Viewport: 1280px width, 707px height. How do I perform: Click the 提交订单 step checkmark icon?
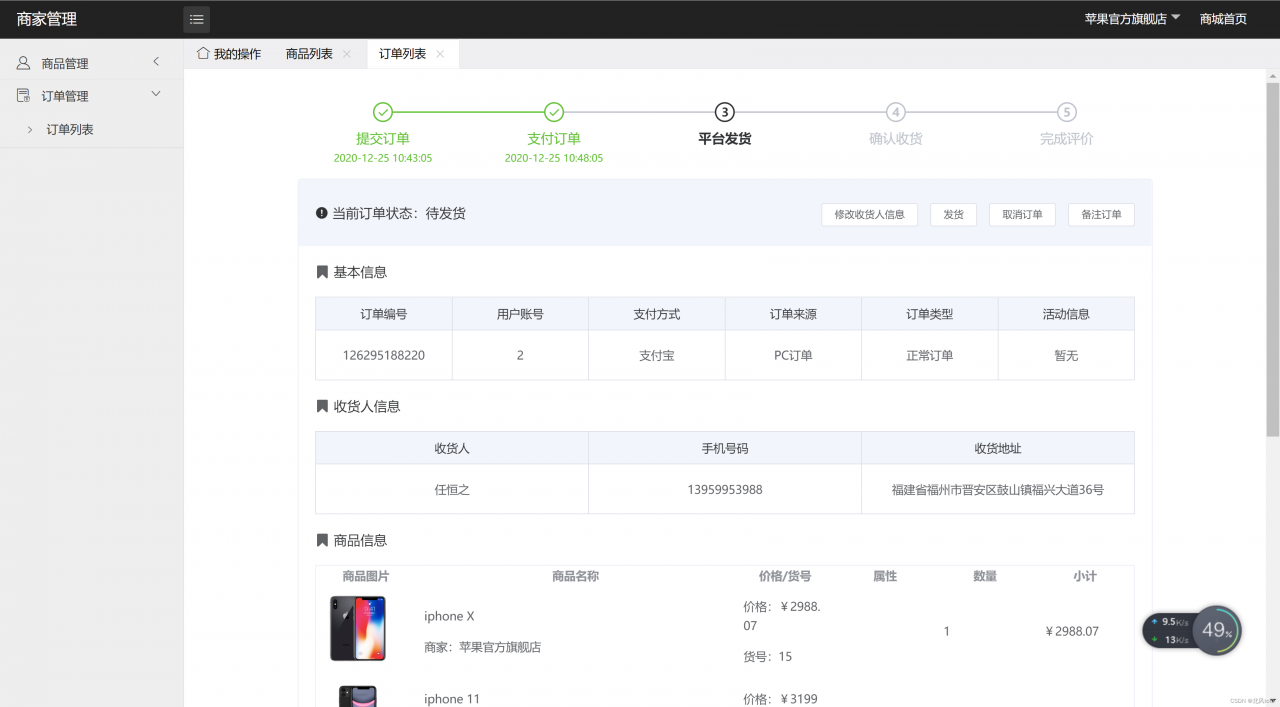coord(383,112)
